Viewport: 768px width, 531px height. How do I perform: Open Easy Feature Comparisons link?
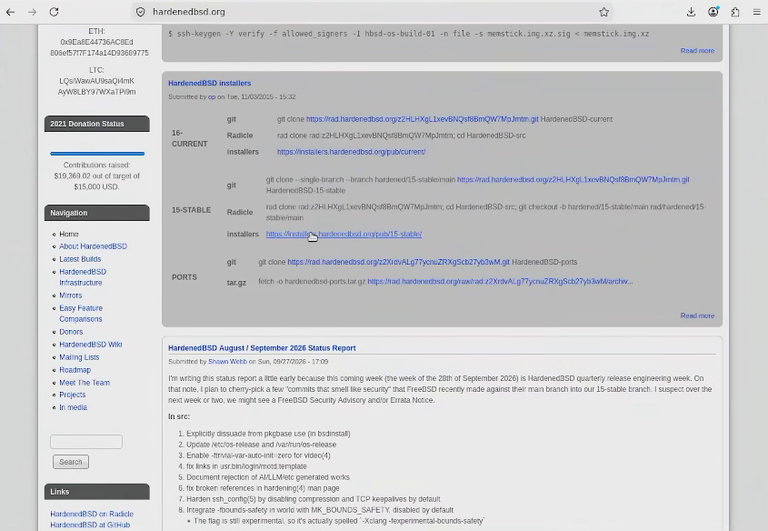(x=81, y=314)
